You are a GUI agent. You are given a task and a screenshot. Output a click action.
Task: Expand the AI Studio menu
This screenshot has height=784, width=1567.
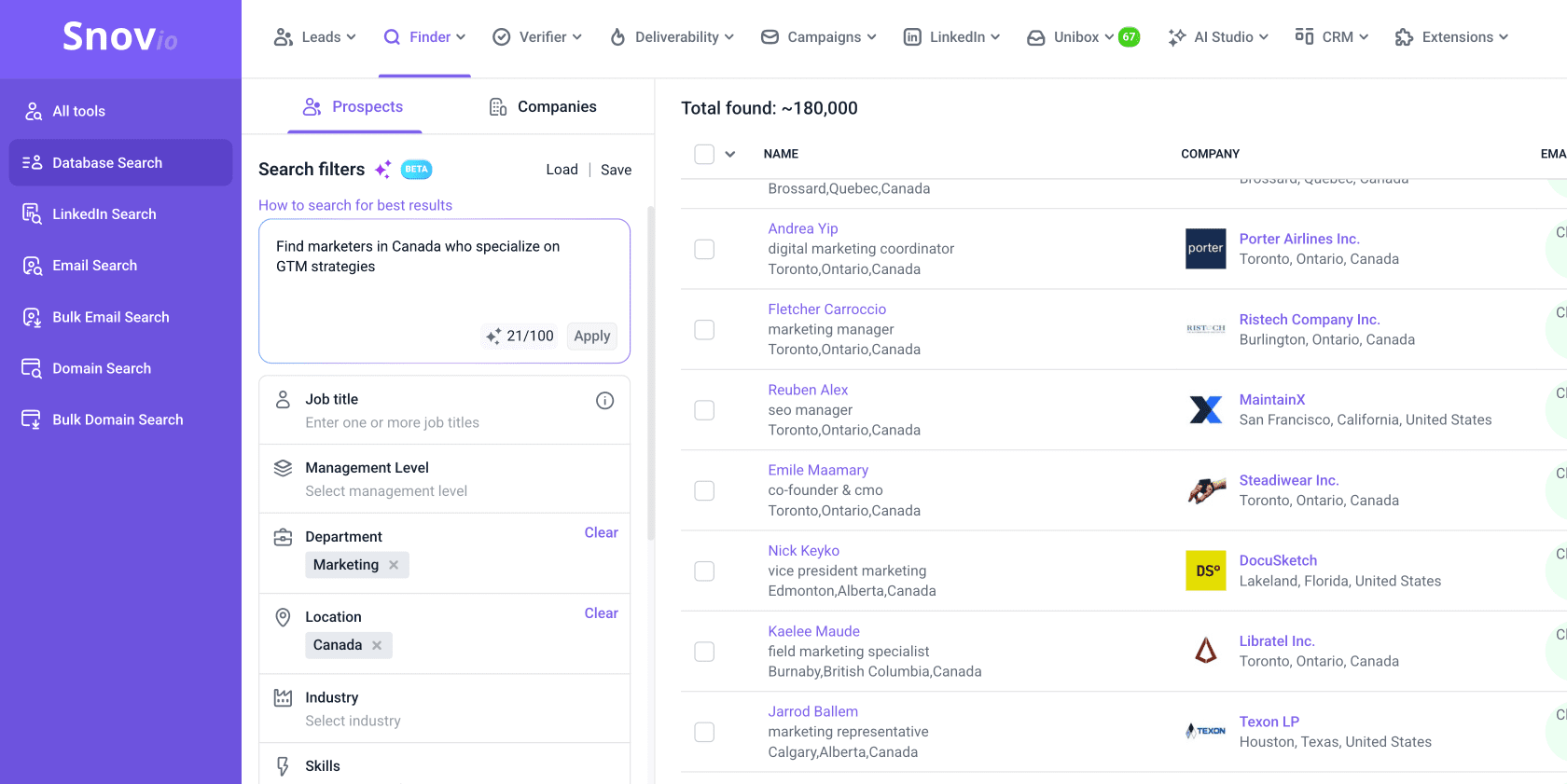tap(1218, 37)
